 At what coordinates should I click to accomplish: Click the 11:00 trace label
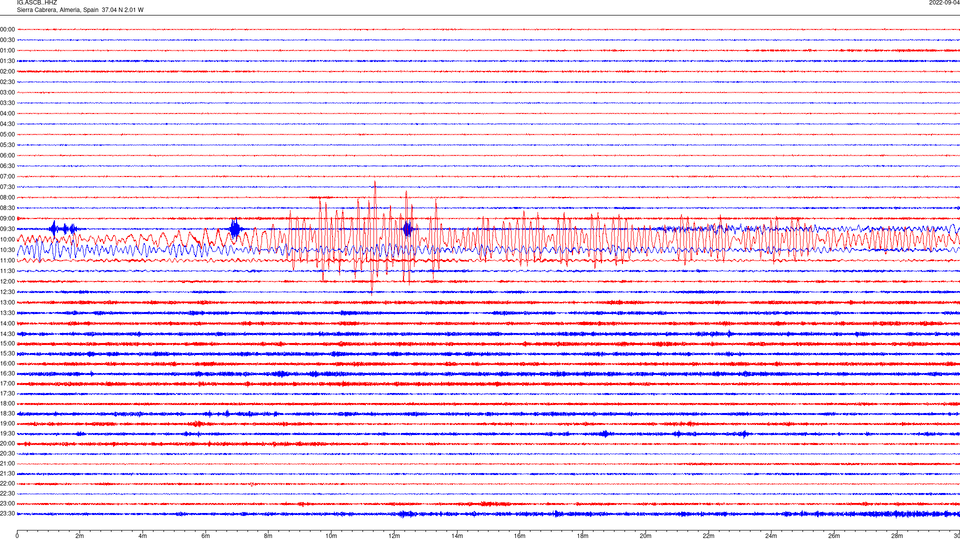[7, 261]
